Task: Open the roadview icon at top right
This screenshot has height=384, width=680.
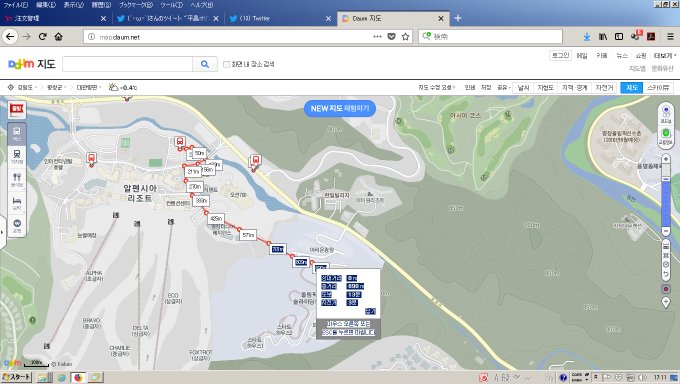Action: pyautogui.click(x=666, y=114)
